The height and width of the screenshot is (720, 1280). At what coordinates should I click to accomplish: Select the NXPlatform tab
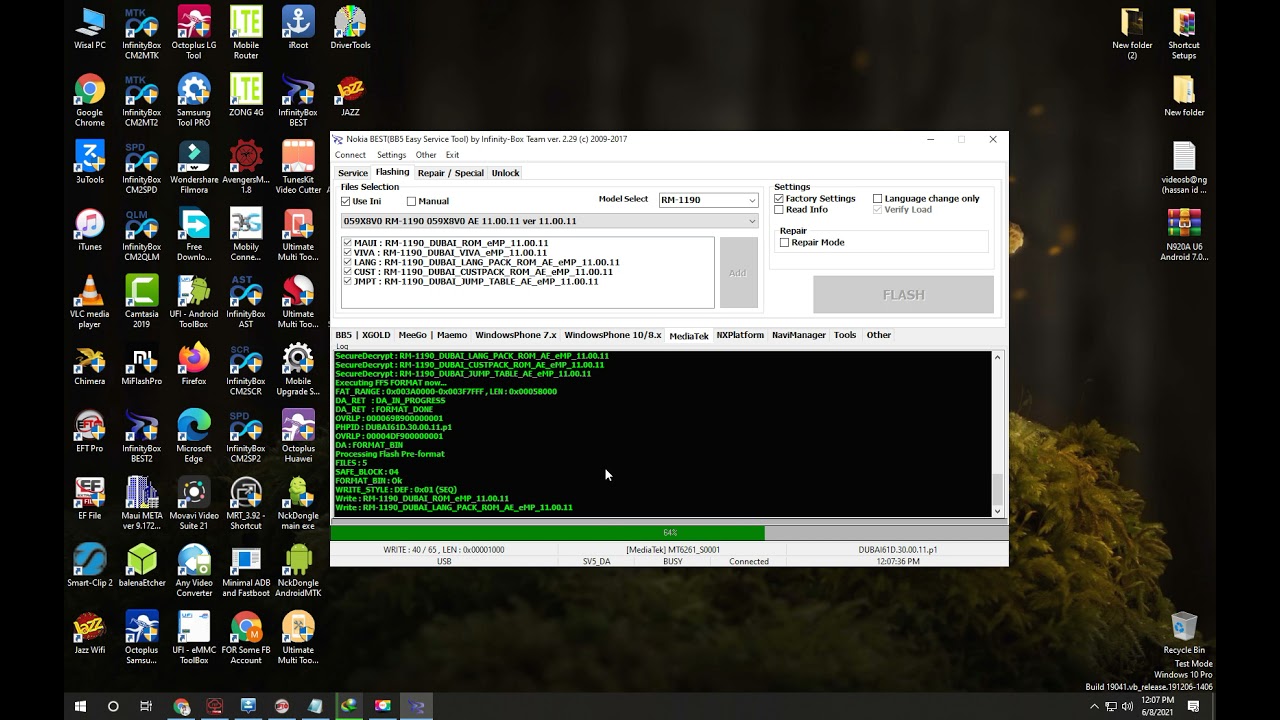point(740,335)
